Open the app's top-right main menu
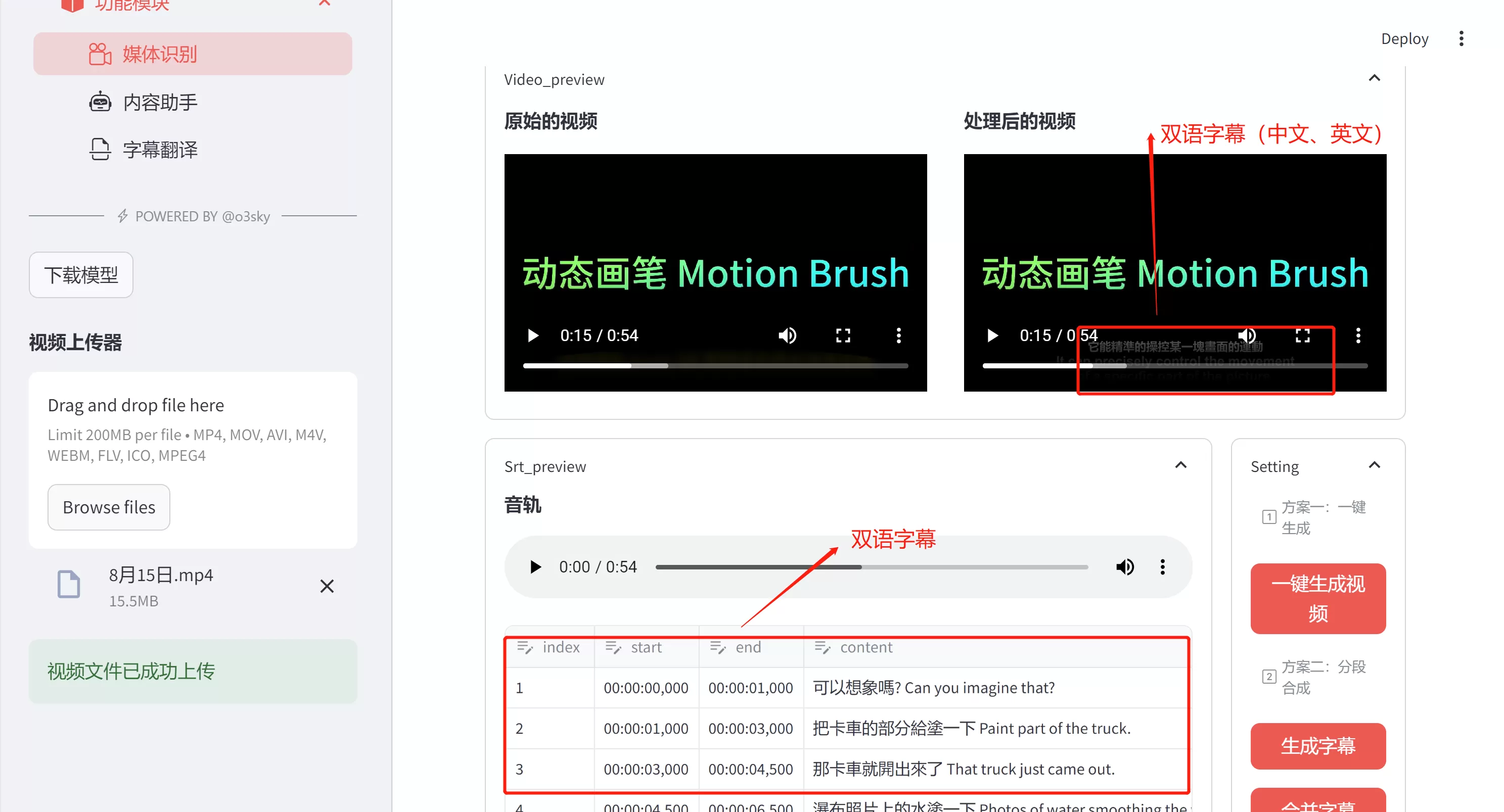 1462,38
